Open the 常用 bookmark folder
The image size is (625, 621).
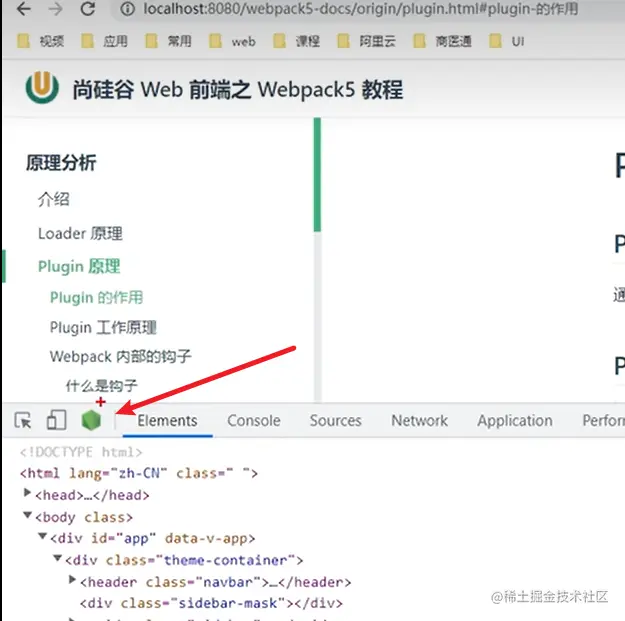pos(168,41)
